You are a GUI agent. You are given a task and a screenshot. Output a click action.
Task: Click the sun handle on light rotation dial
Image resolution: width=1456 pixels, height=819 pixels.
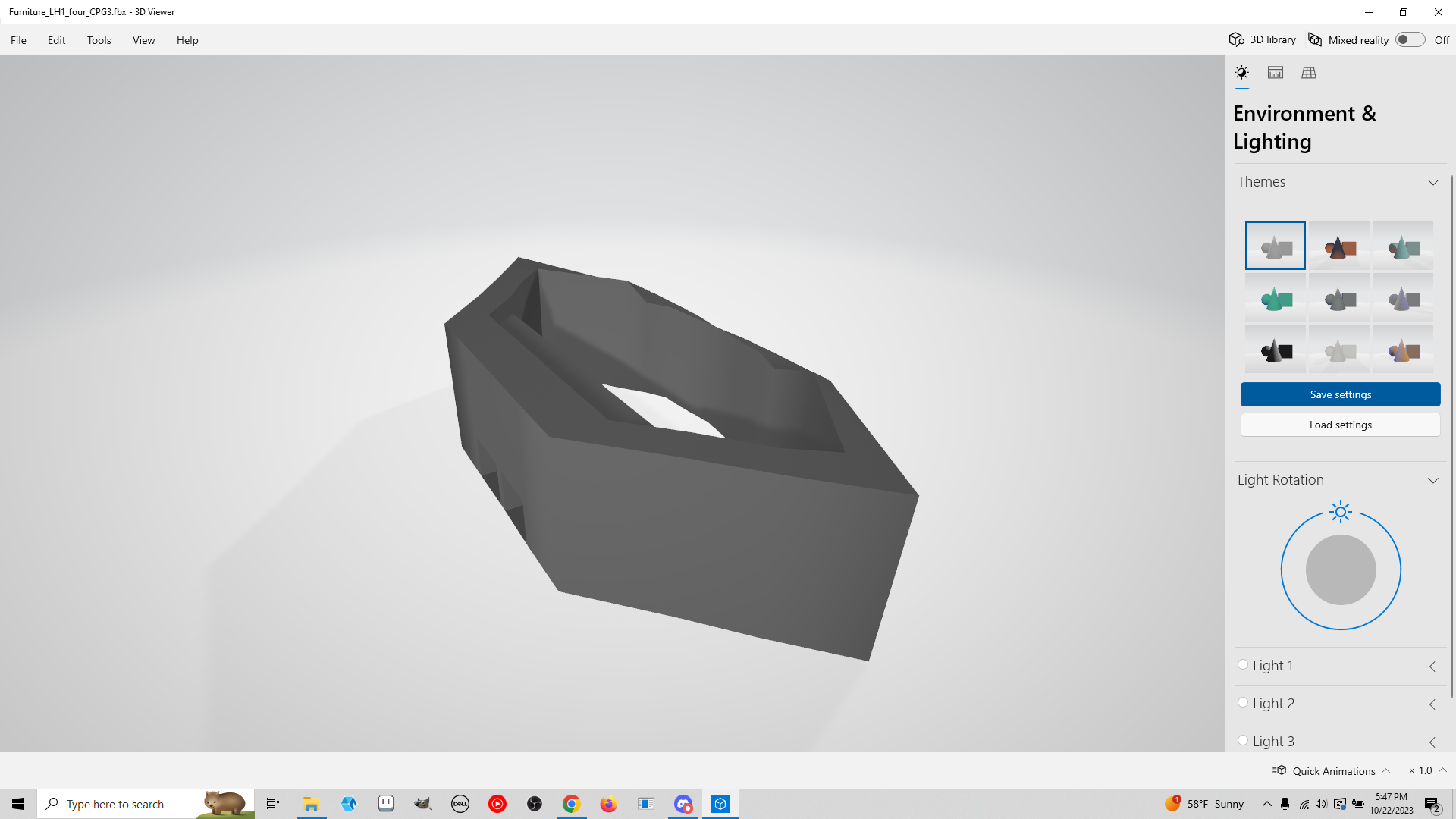[1341, 512]
